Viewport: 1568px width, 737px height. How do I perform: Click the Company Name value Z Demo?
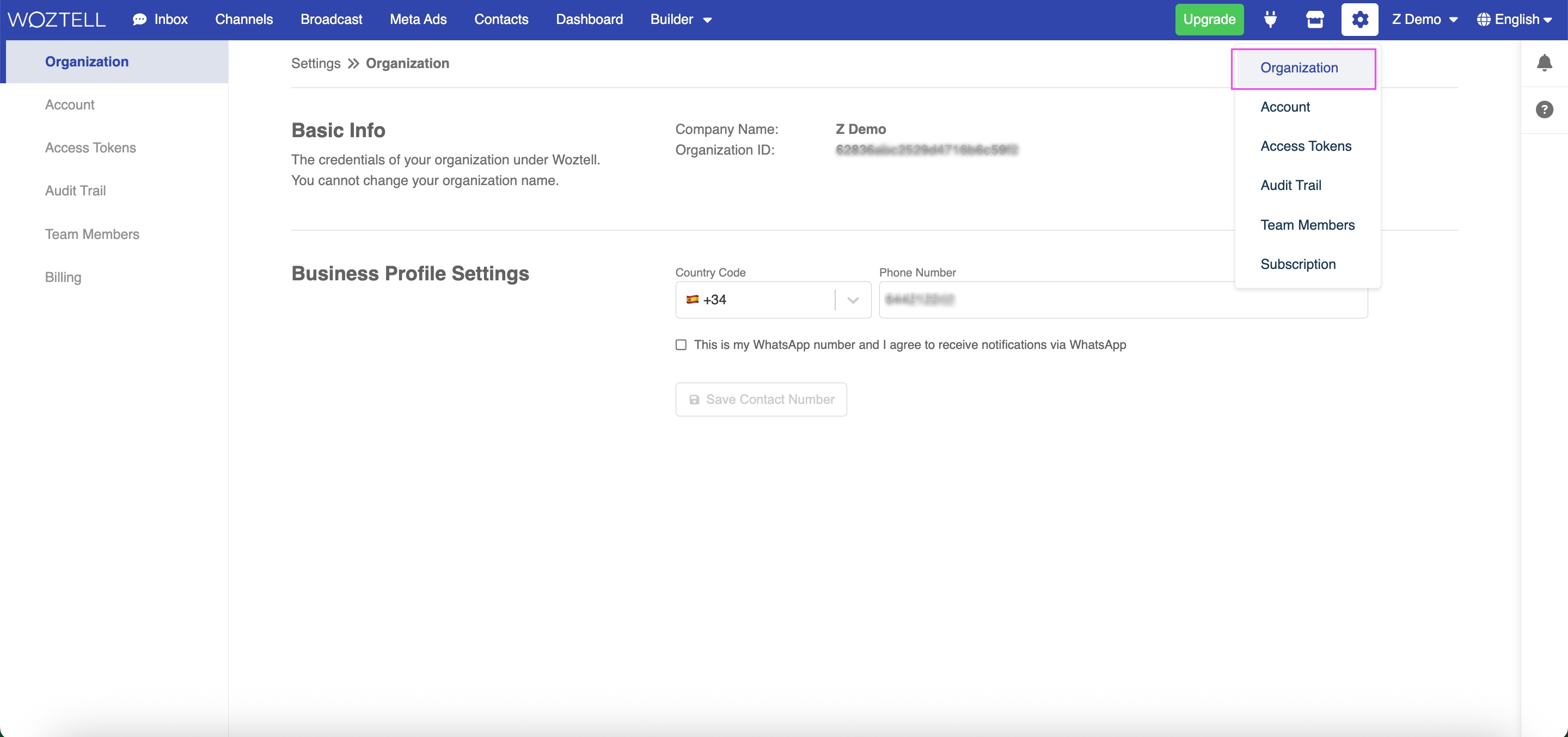(x=861, y=130)
